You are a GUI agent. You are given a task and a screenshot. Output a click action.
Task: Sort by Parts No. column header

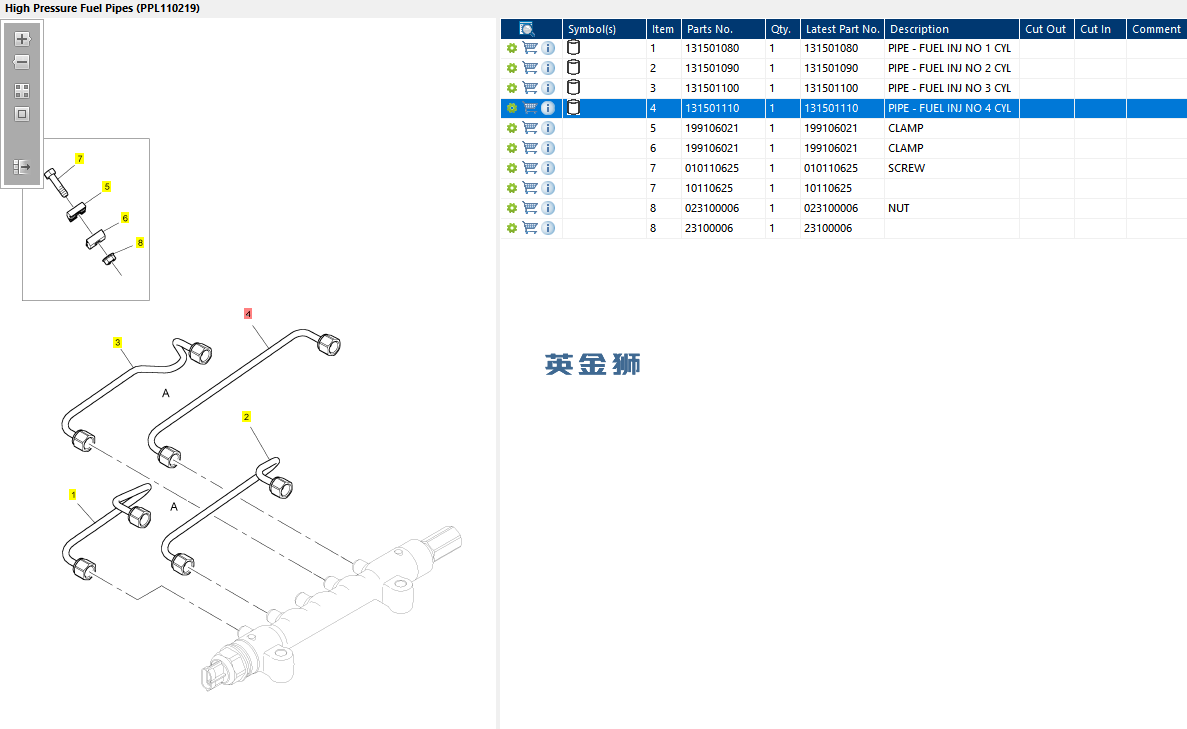[723, 29]
